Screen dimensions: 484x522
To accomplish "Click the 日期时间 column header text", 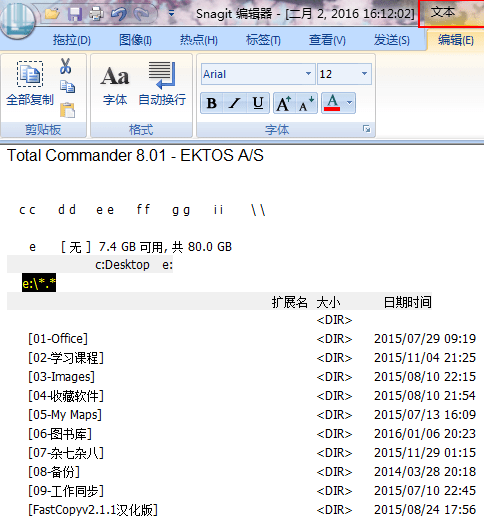I will (x=407, y=302).
